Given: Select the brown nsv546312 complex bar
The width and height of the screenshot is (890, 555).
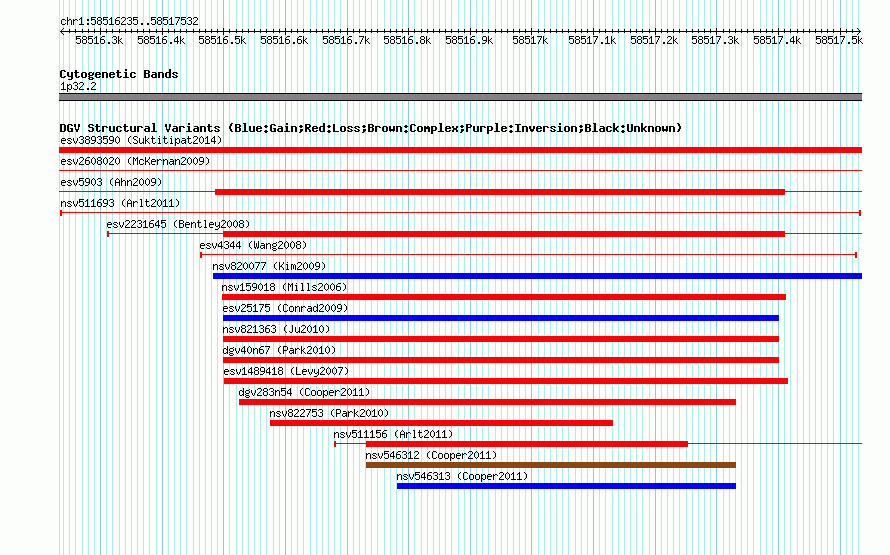Looking at the screenshot, I should coord(551,465).
